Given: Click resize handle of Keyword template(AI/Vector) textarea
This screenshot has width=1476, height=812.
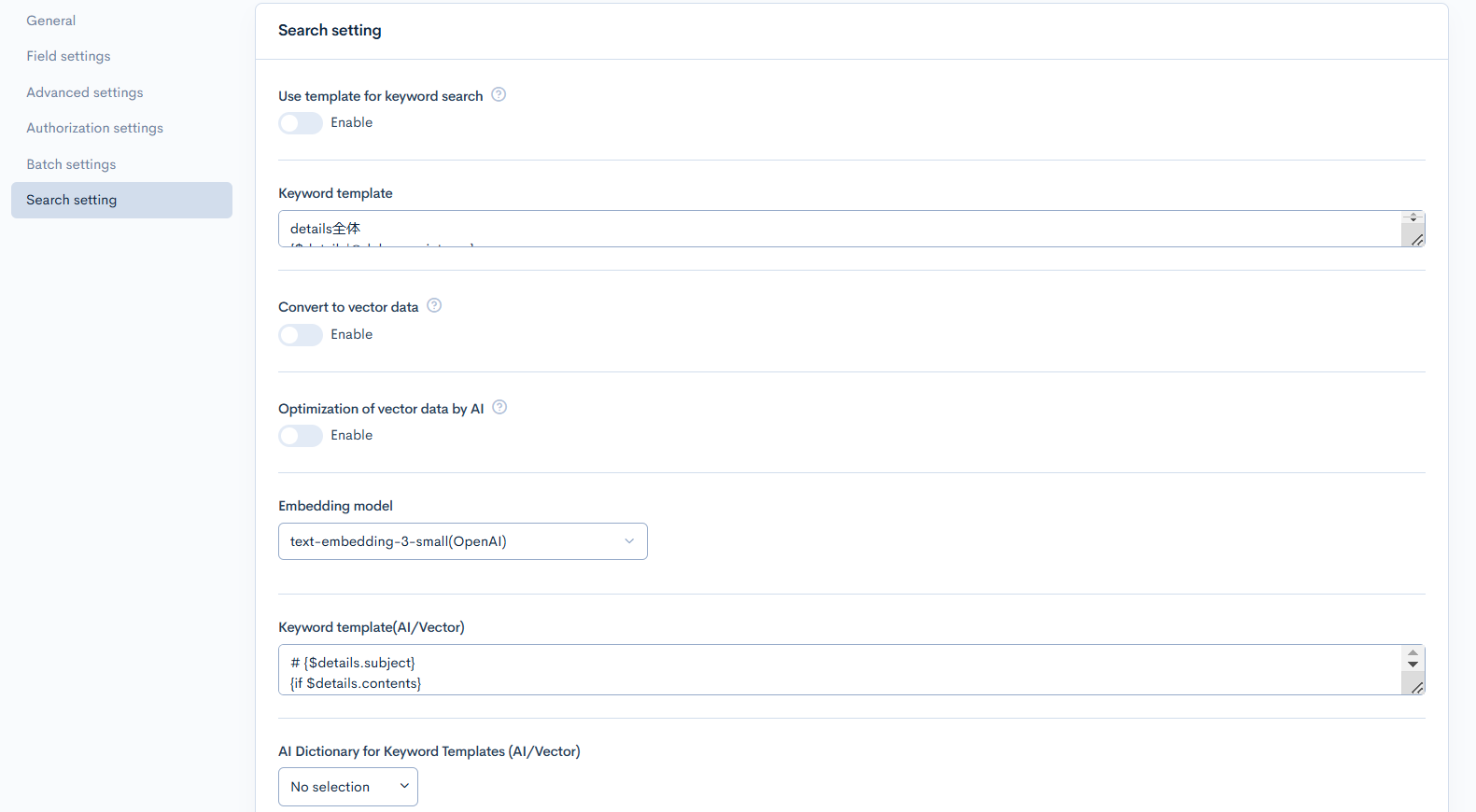Looking at the screenshot, I should pyautogui.click(x=1416, y=688).
